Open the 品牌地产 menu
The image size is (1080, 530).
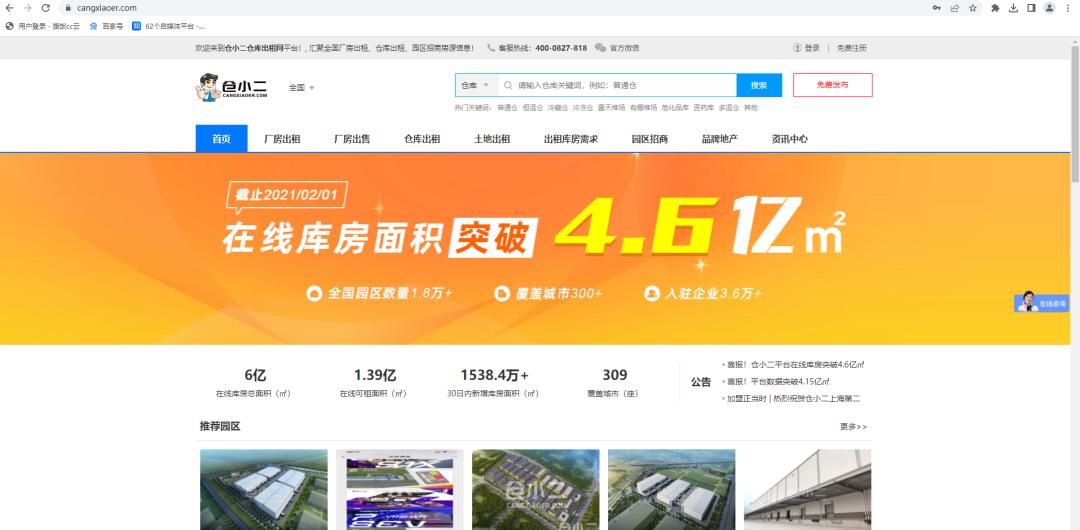click(x=720, y=139)
